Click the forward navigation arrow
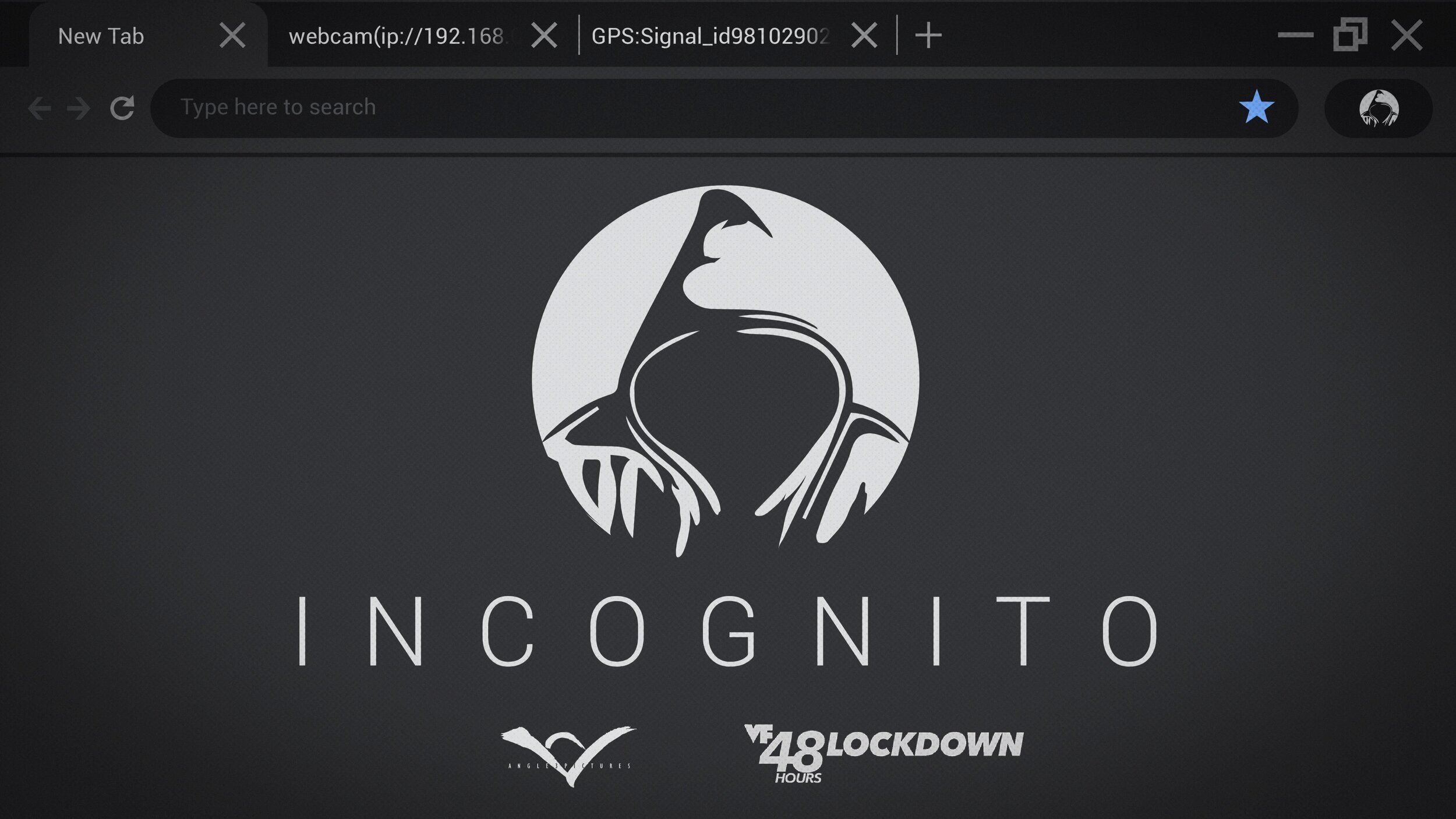The image size is (1456, 819). click(x=79, y=108)
